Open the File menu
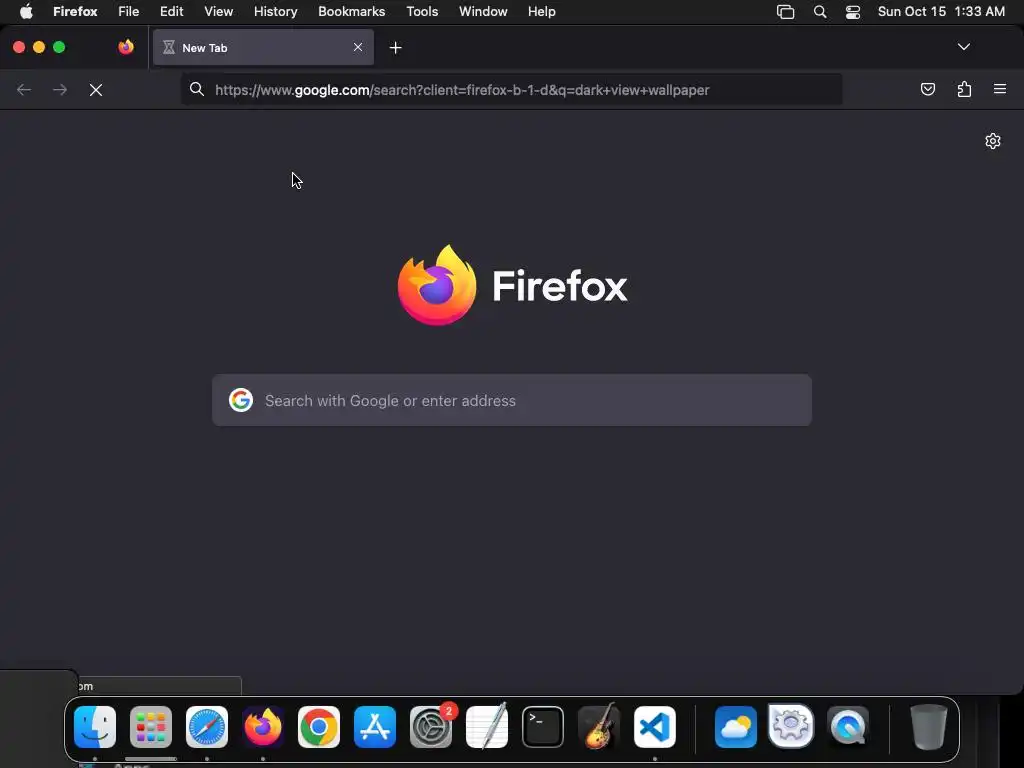 (129, 12)
